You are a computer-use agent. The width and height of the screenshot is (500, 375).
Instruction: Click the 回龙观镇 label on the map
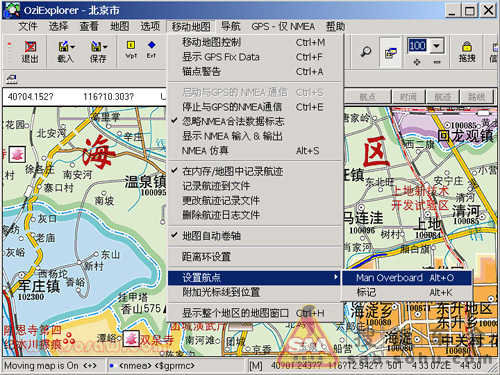coord(465,136)
